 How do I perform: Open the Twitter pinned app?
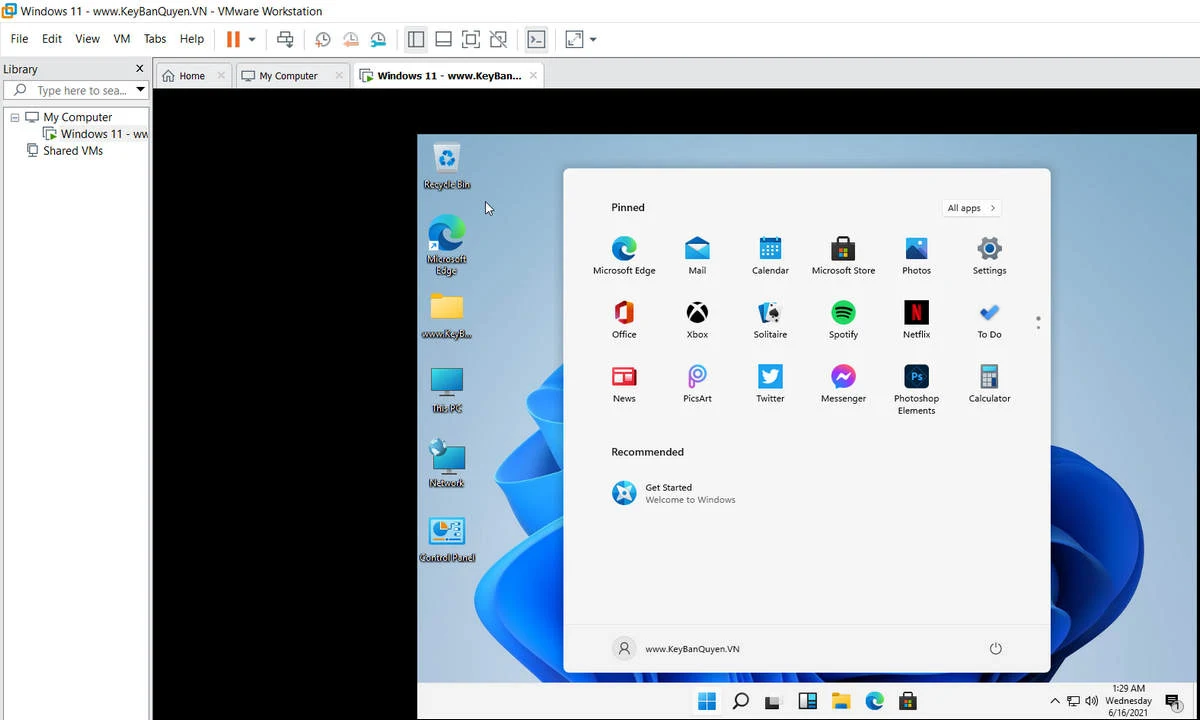770,384
